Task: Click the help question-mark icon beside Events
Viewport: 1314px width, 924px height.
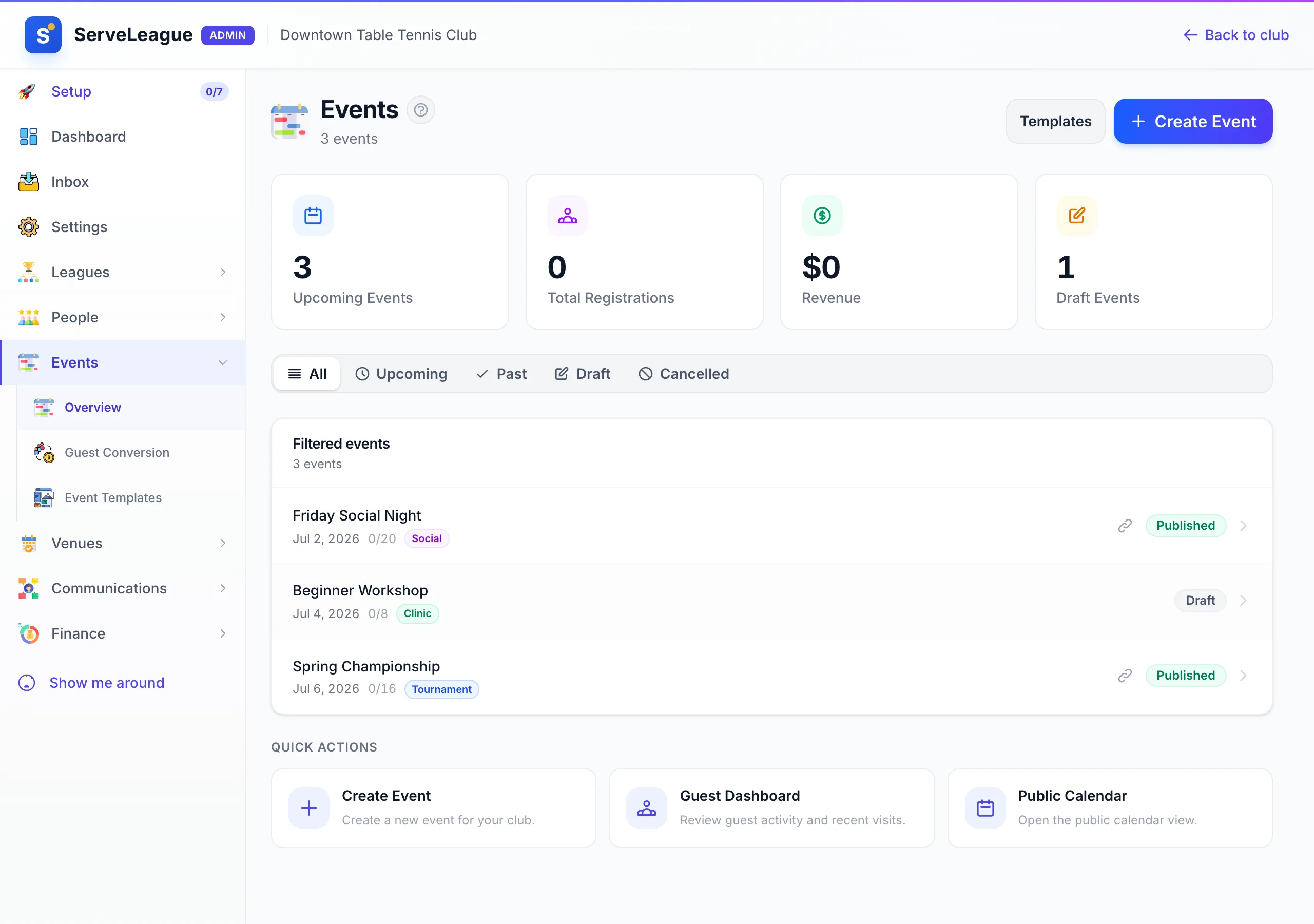Action: pyautogui.click(x=421, y=110)
